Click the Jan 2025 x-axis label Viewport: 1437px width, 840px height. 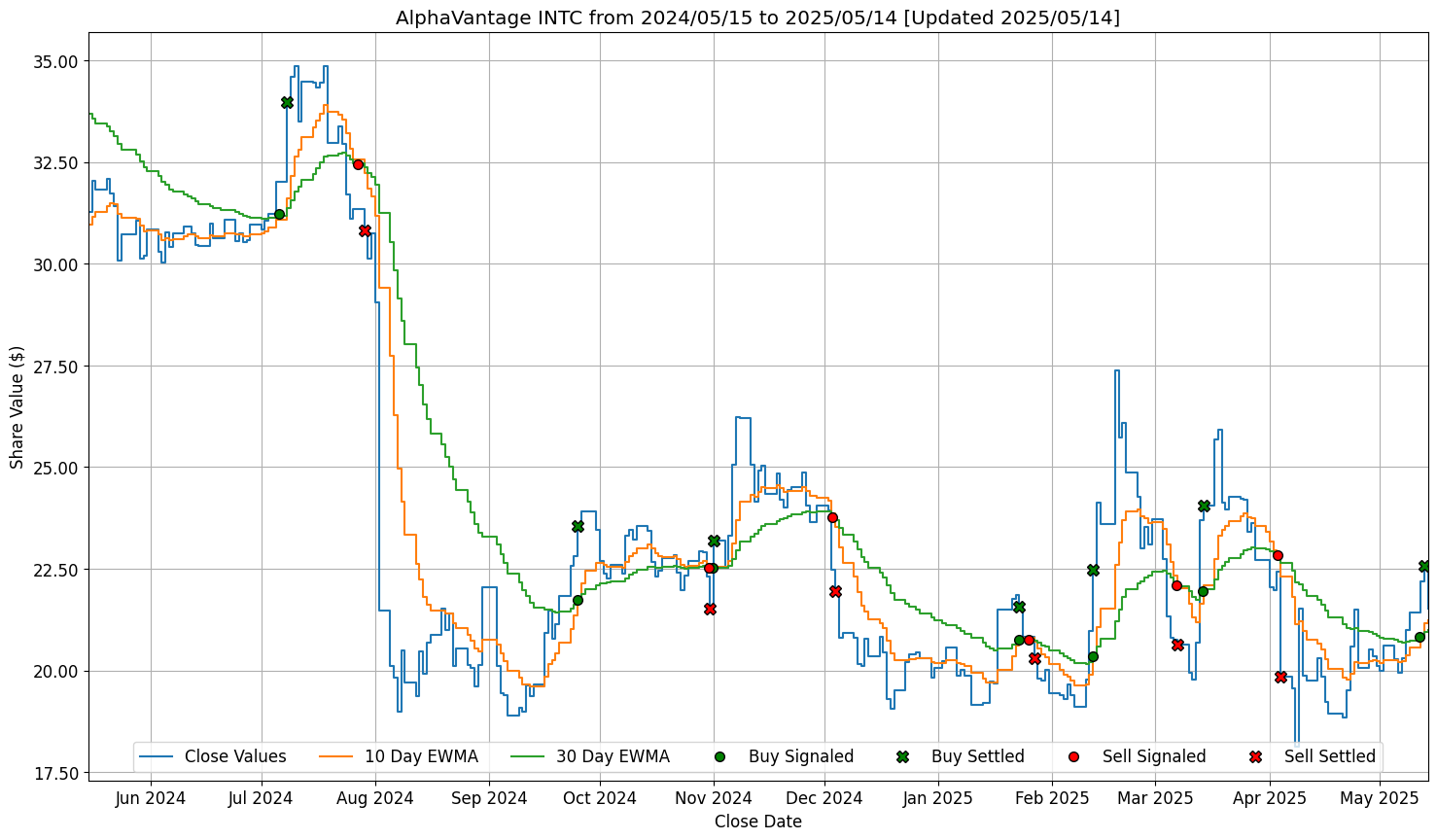pyautogui.click(x=938, y=799)
